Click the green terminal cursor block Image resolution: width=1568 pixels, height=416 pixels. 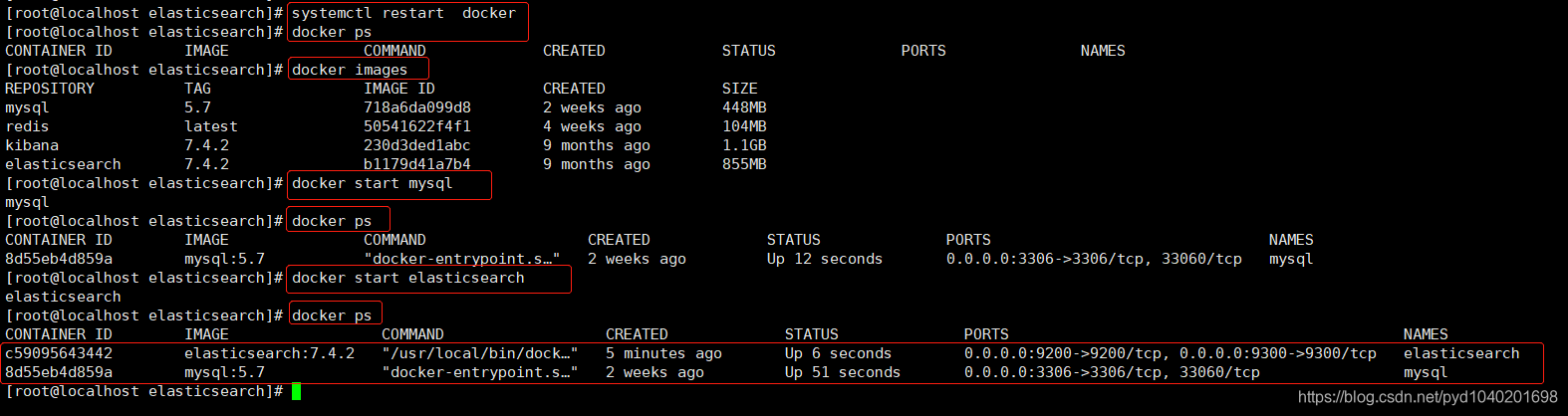click(x=296, y=391)
